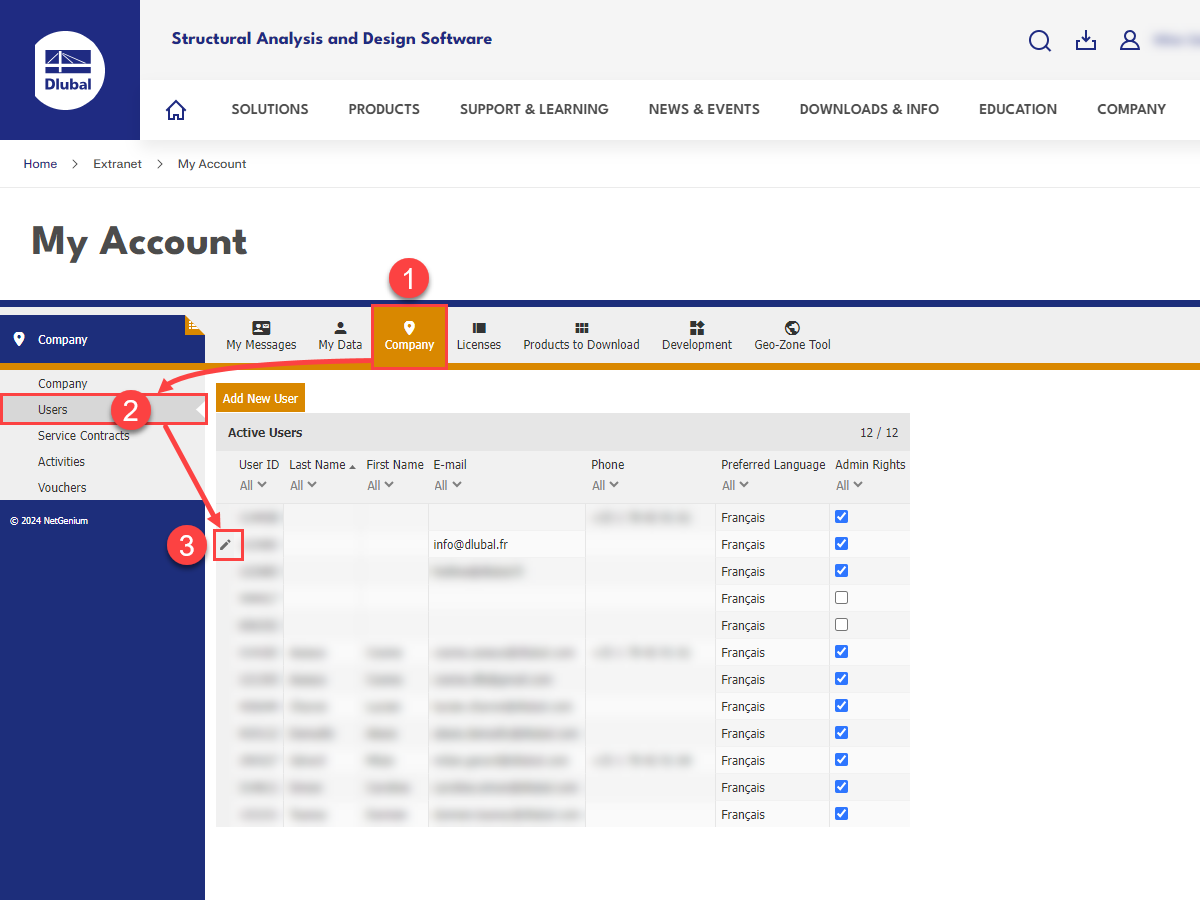Open the user account profile icon
1200x900 pixels.
(x=1130, y=40)
